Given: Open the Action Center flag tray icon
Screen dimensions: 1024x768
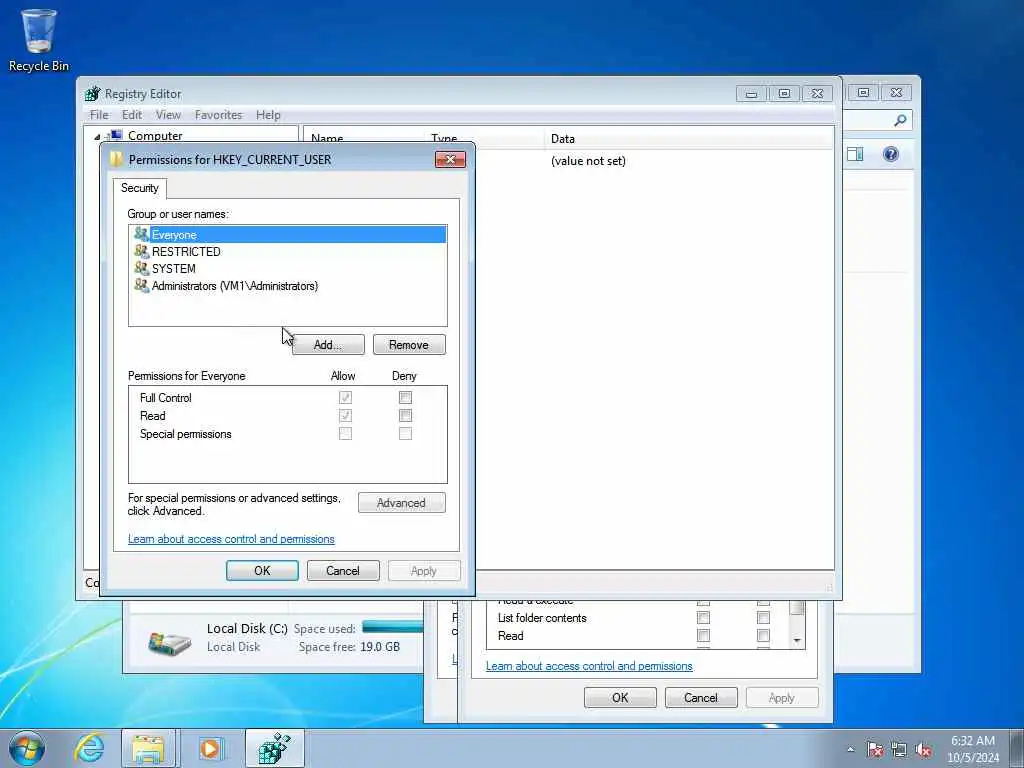Looking at the screenshot, I should point(875,750).
